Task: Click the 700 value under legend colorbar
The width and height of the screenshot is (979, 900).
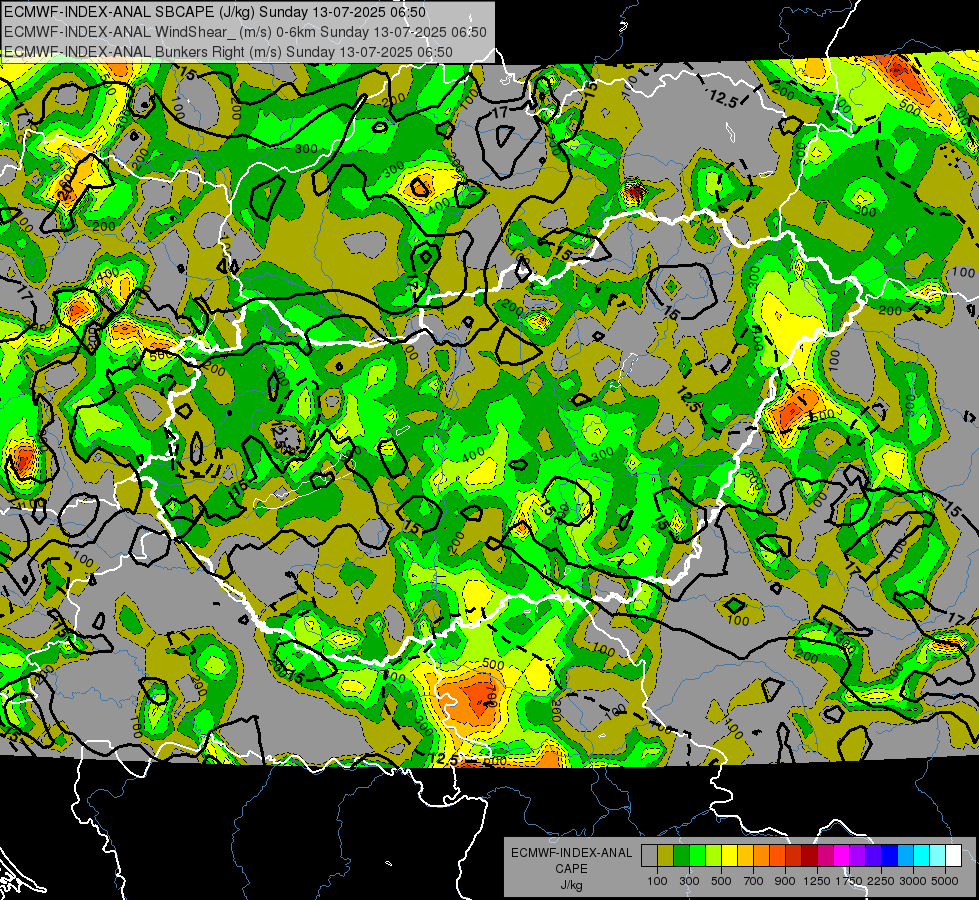Action: (754, 881)
